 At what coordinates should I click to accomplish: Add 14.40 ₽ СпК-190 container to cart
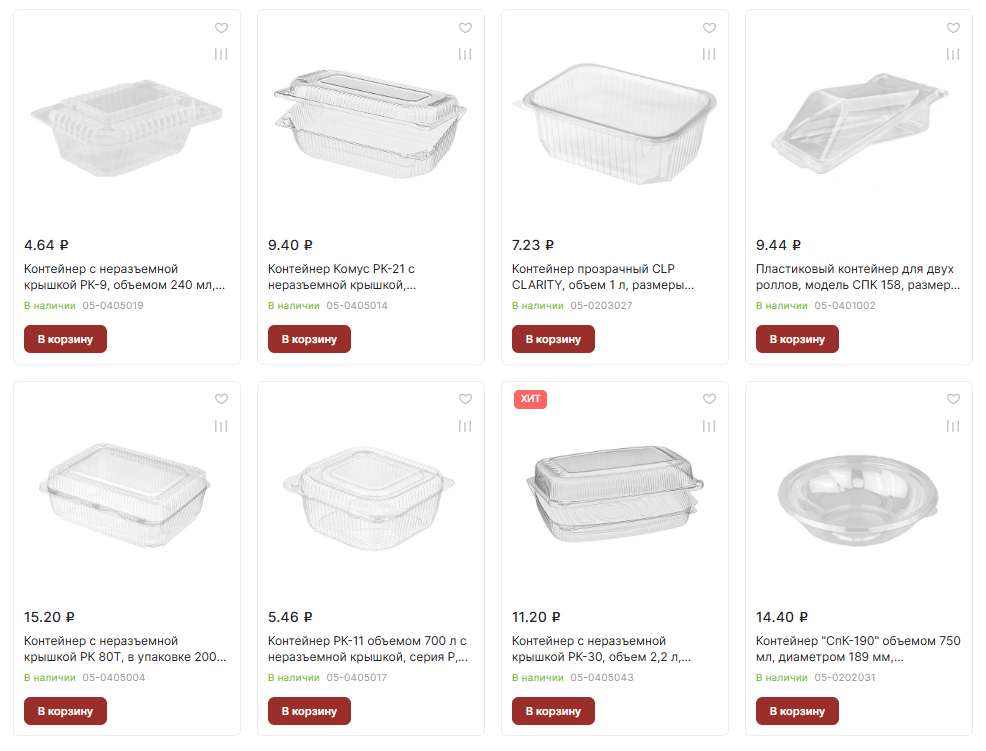pyautogui.click(x=797, y=711)
